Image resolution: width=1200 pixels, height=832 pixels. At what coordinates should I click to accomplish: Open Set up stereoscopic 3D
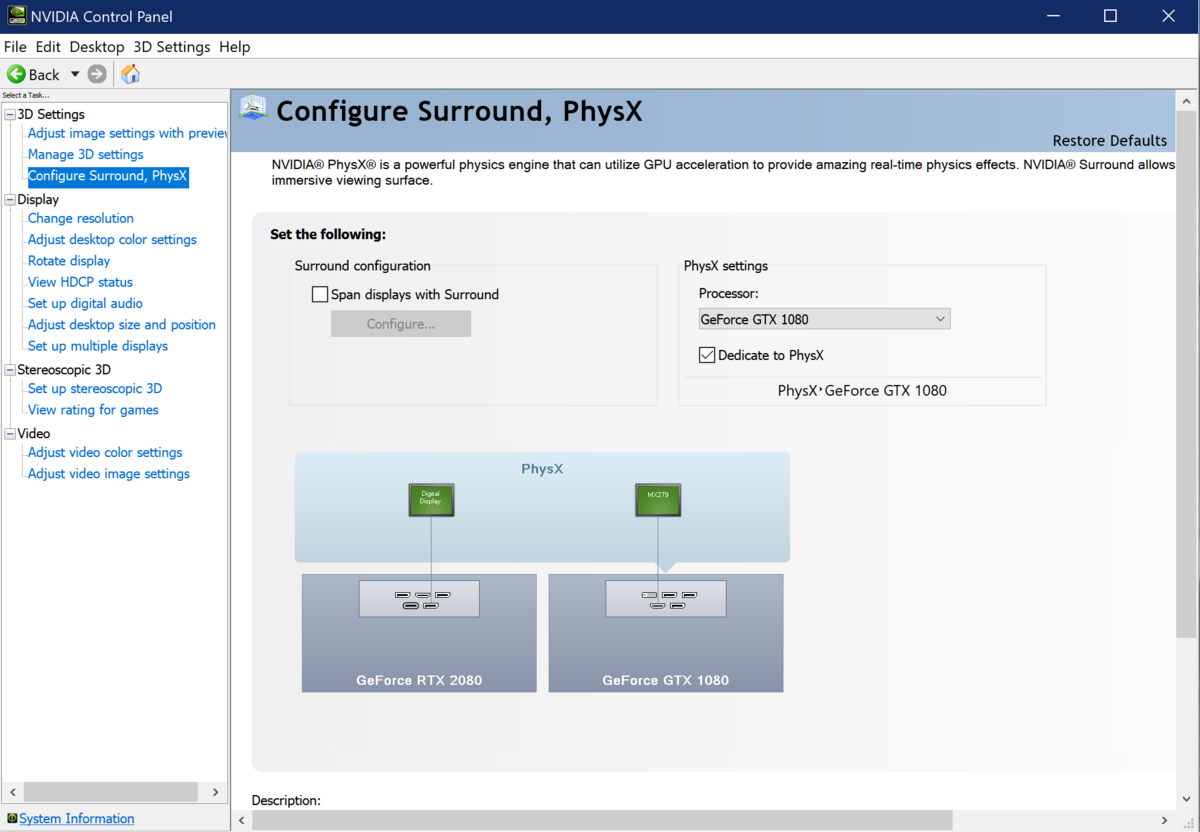[95, 388]
